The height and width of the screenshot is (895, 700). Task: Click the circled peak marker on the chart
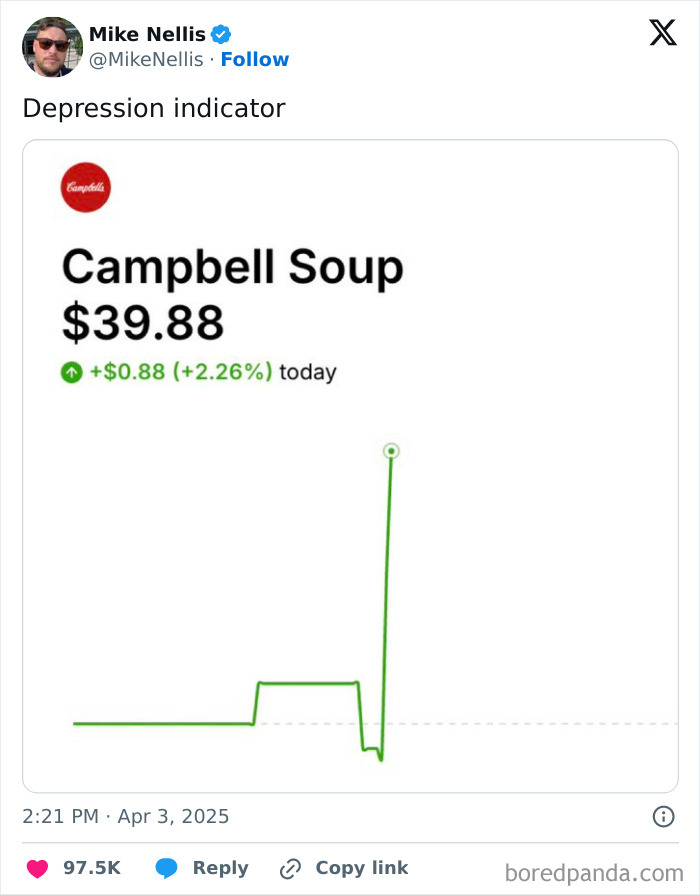tap(390, 452)
